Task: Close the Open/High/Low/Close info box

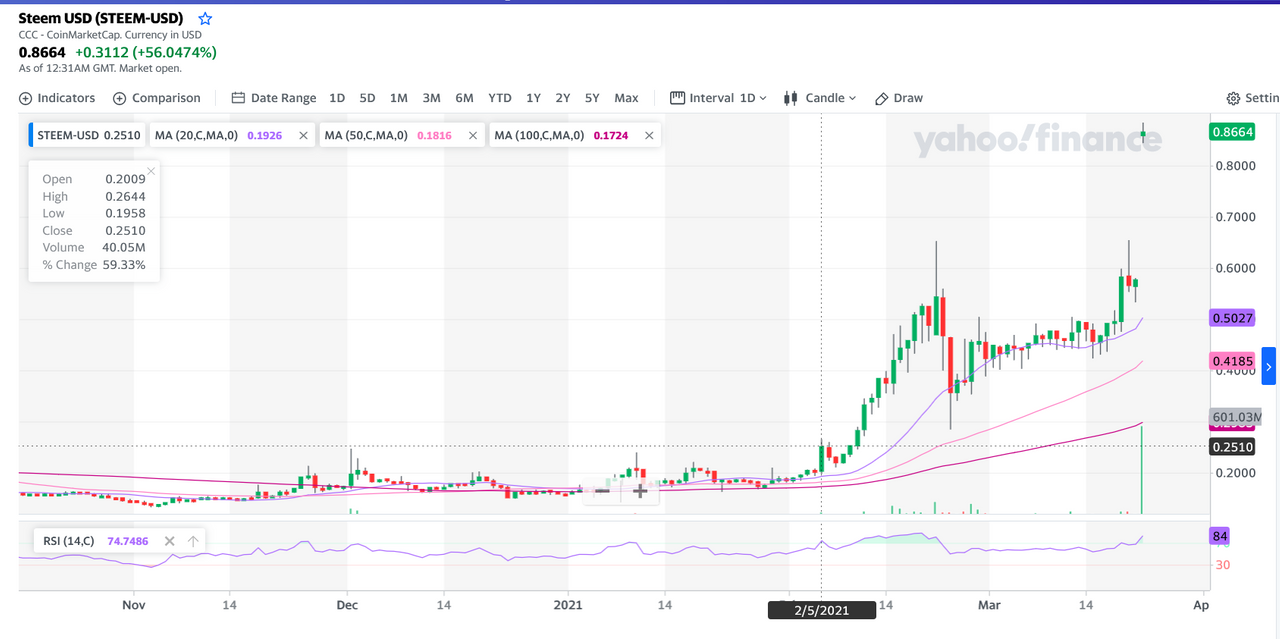Action: [151, 171]
